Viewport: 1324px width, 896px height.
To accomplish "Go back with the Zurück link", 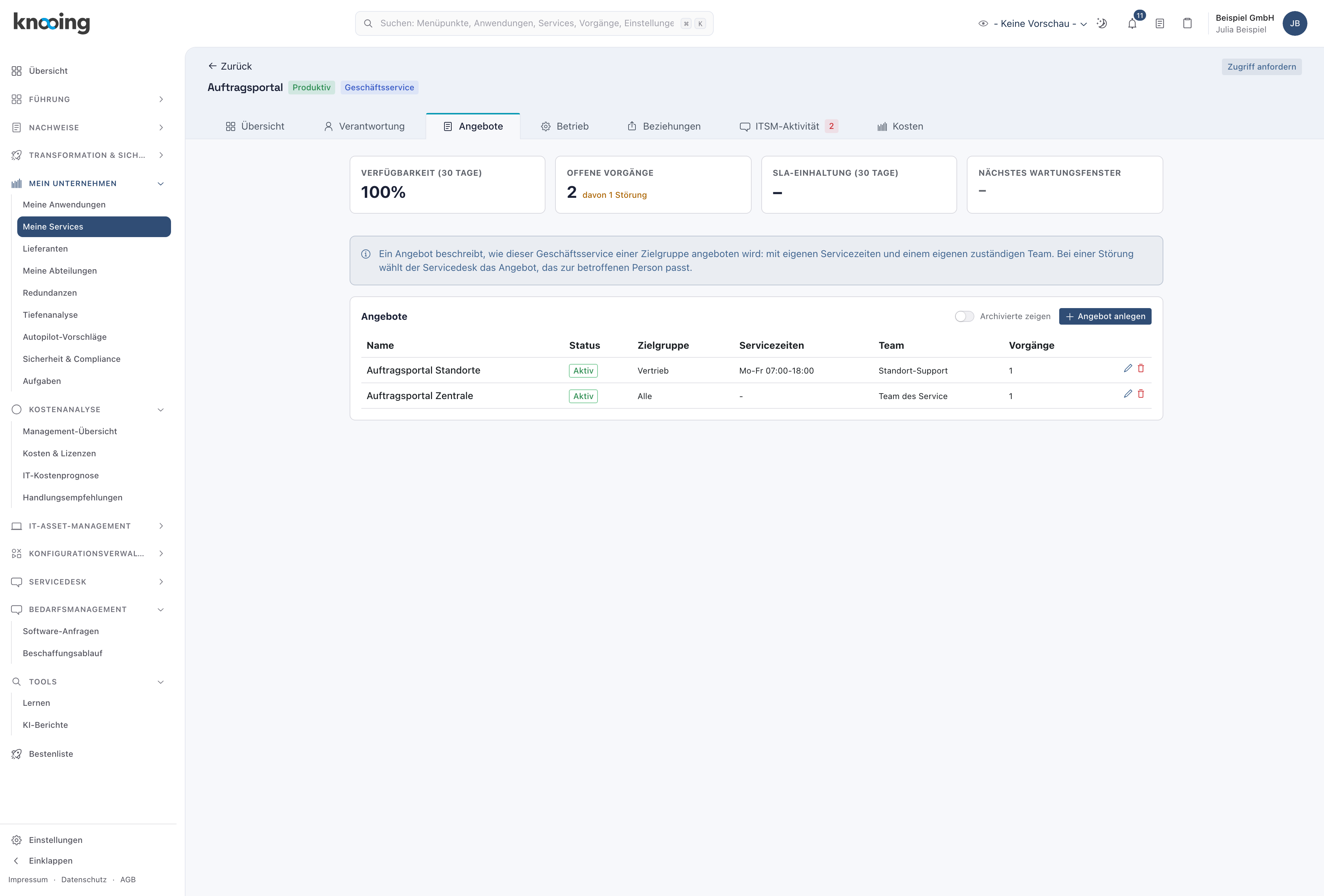I will point(230,66).
